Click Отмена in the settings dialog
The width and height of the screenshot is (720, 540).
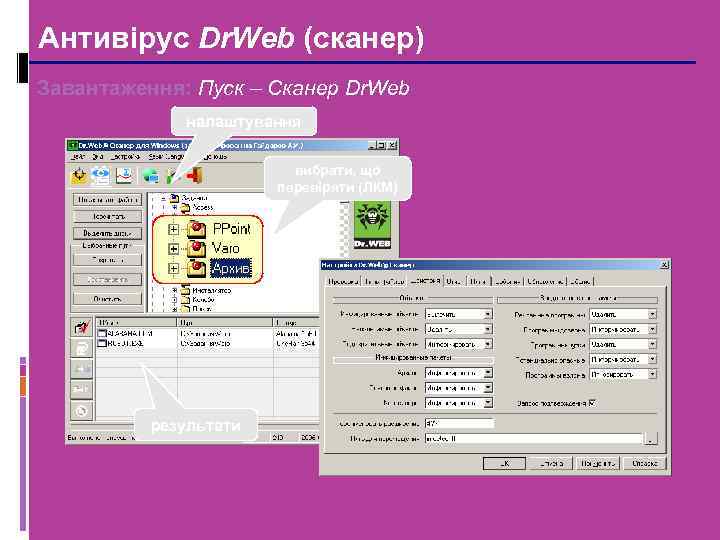point(551,463)
